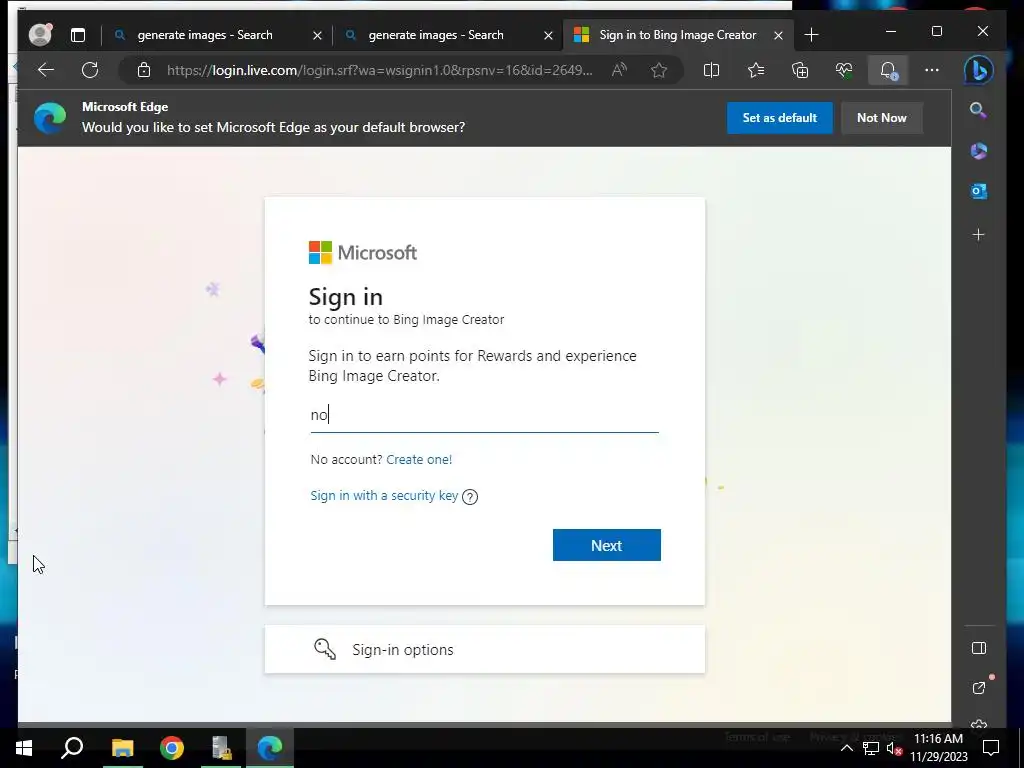Open the Action Center notification icon

[991, 748]
